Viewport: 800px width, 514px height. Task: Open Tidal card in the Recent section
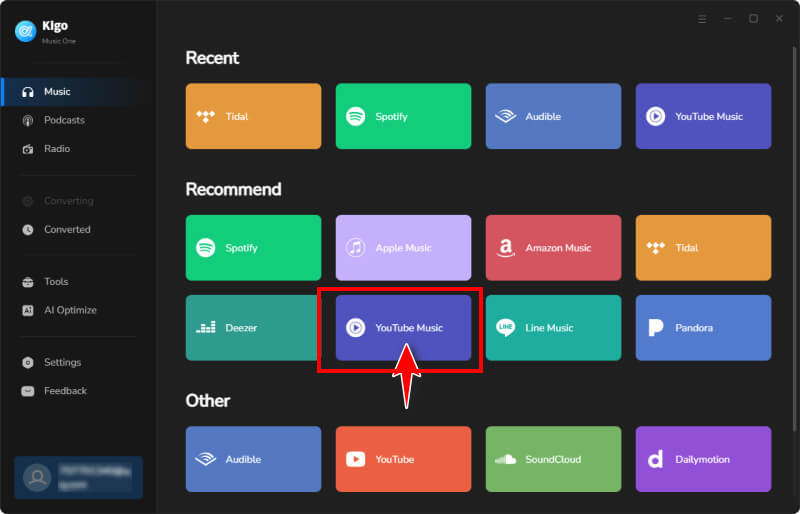pos(254,116)
